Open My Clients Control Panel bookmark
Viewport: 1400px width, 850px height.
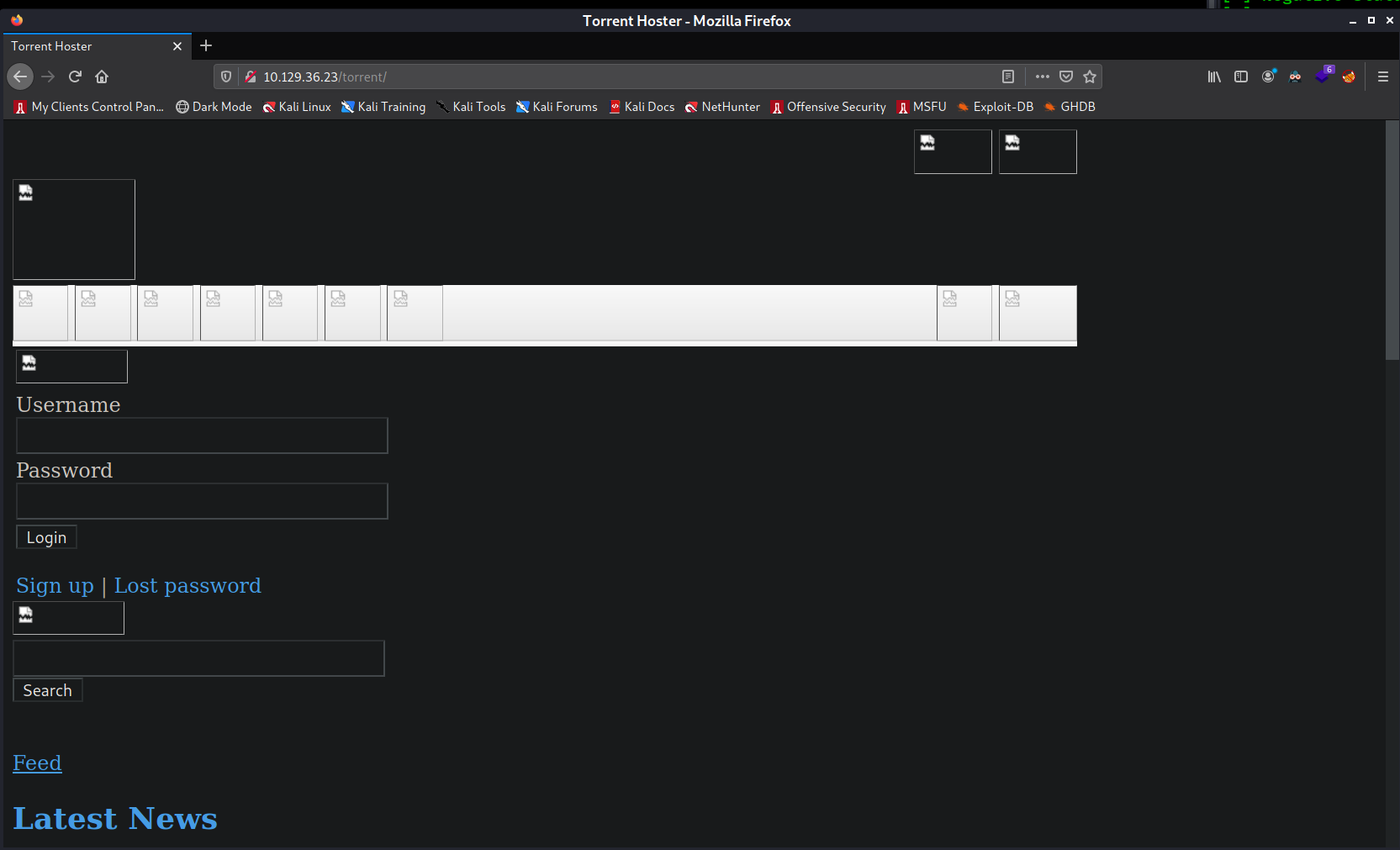click(89, 107)
